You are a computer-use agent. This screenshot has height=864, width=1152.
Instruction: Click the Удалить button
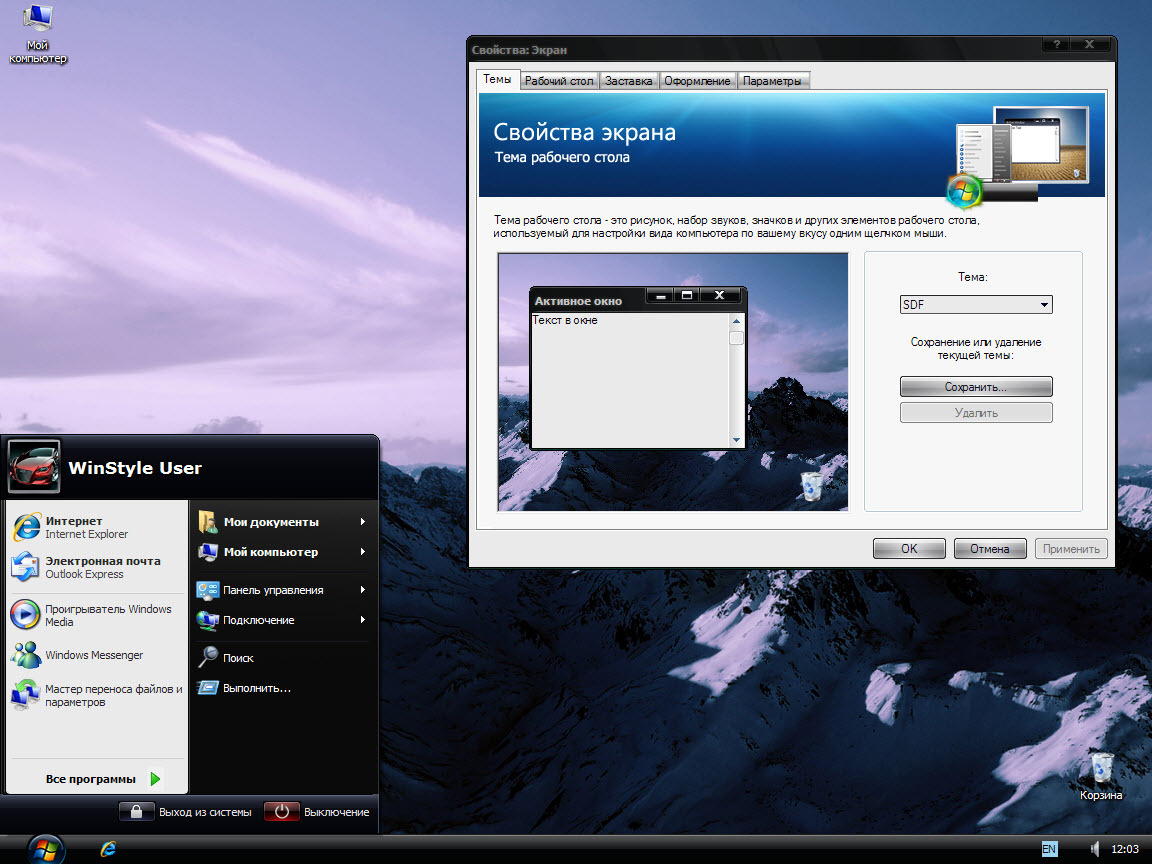click(976, 413)
